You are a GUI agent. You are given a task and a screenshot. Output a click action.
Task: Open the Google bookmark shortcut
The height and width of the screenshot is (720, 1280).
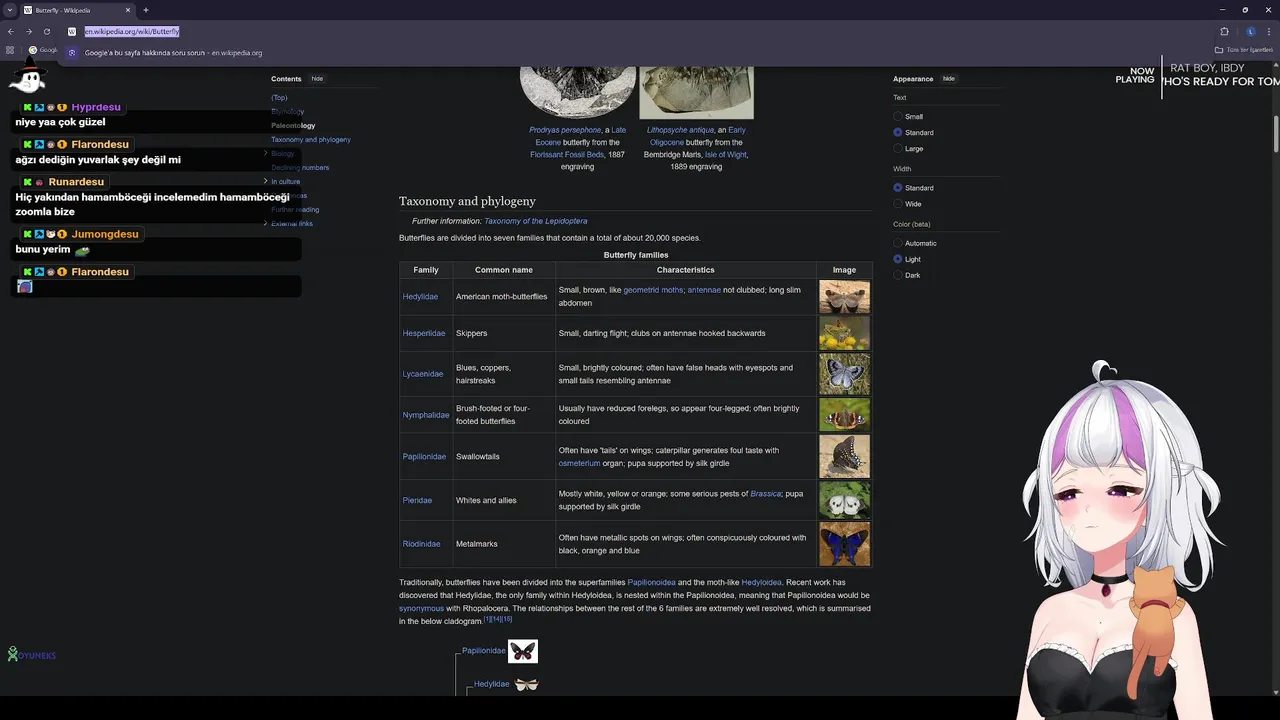click(44, 50)
